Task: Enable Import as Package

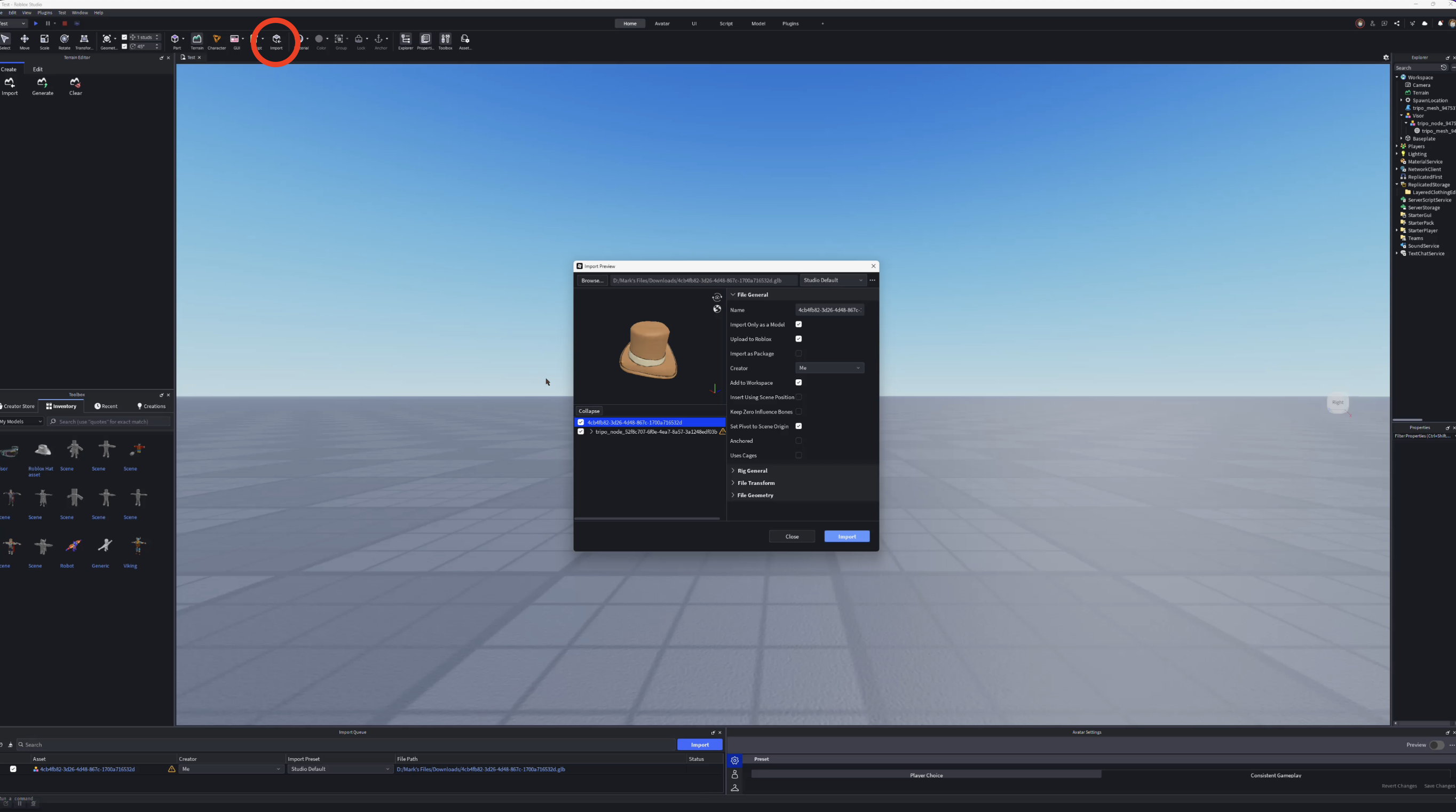Action: click(x=798, y=353)
